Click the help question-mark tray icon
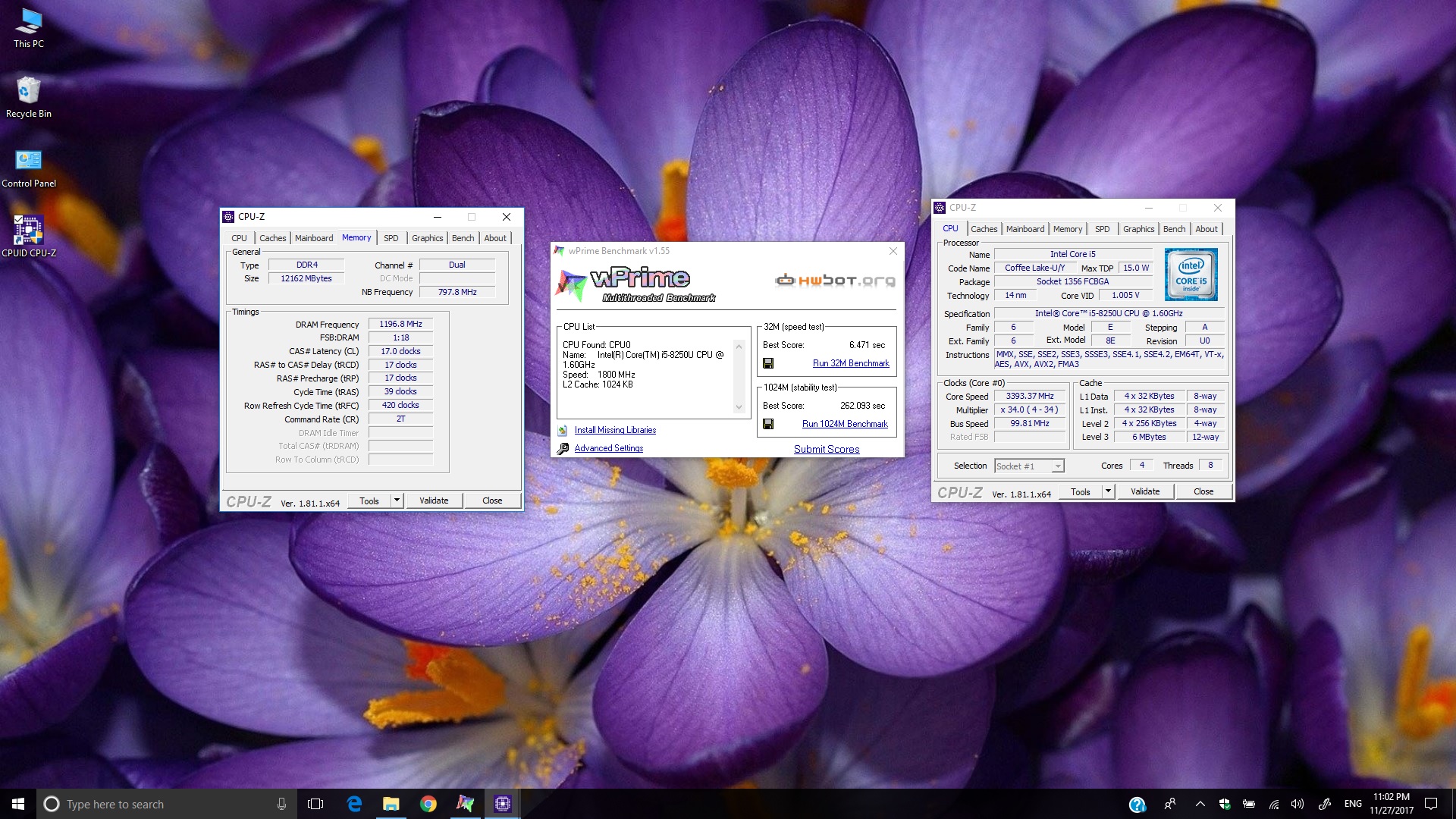Viewport: 1456px width, 819px height. pyautogui.click(x=1137, y=805)
